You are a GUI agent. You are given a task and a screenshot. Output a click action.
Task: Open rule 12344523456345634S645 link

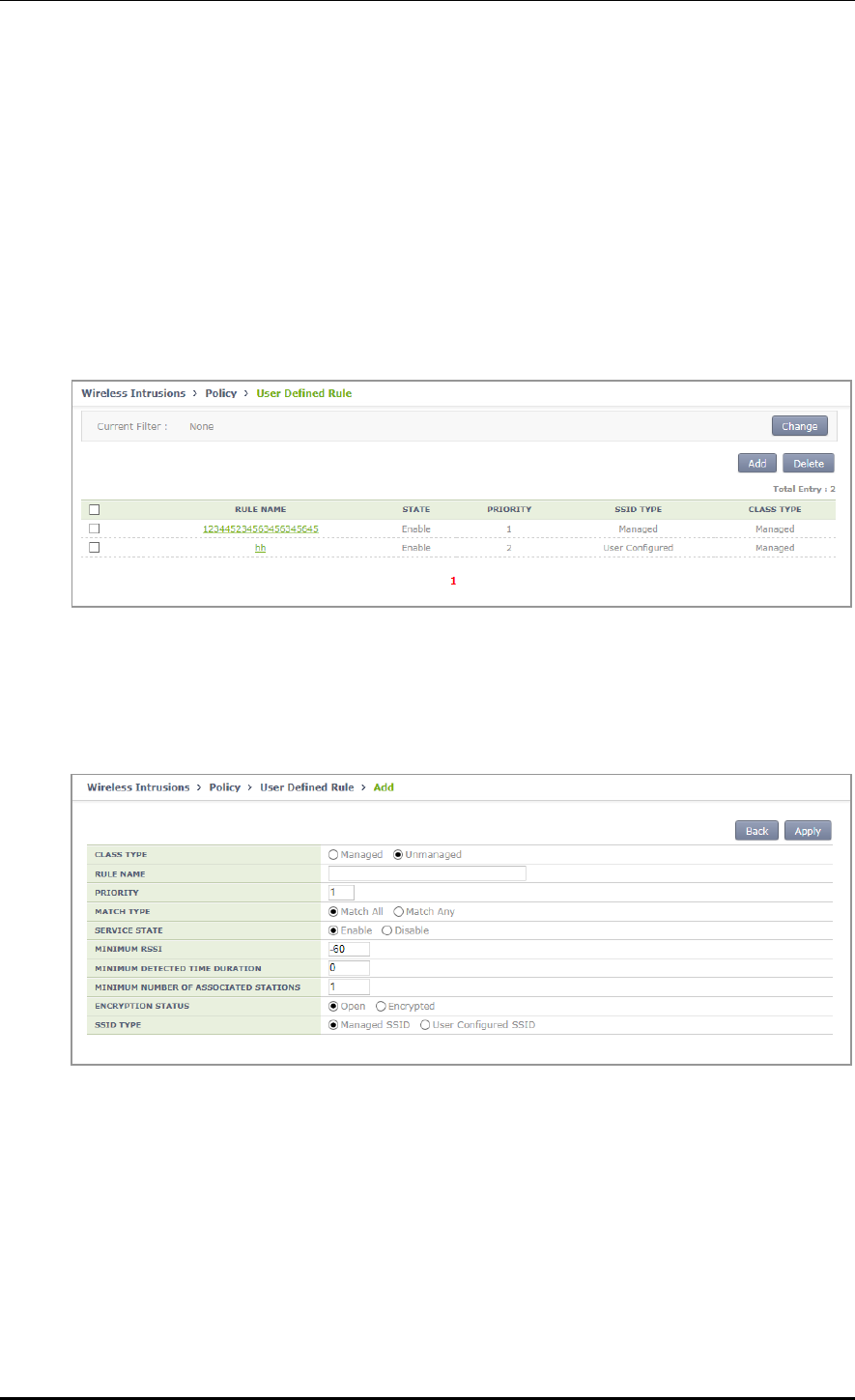(260, 529)
